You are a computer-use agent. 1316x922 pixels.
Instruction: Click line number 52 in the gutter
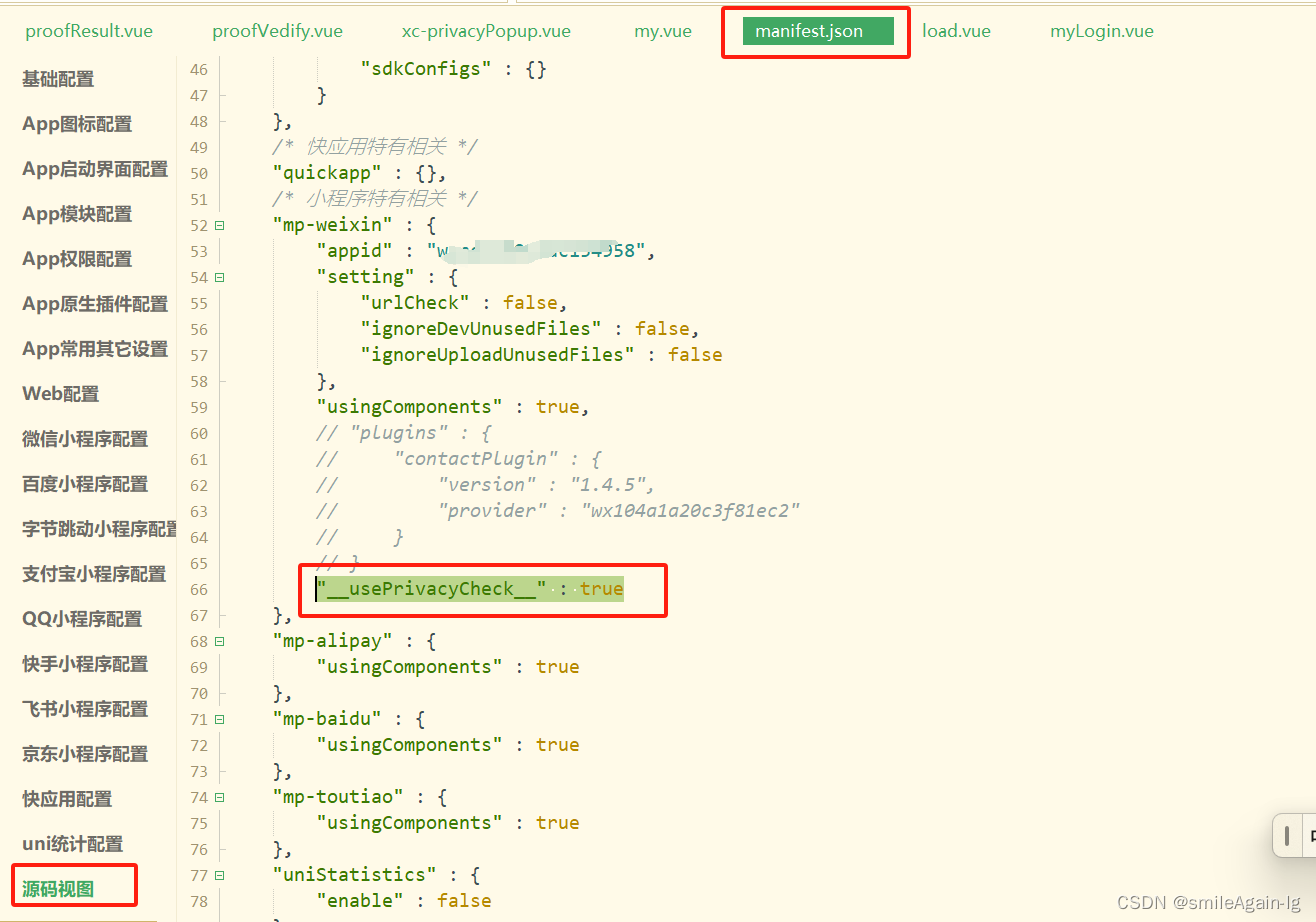(x=198, y=226)
